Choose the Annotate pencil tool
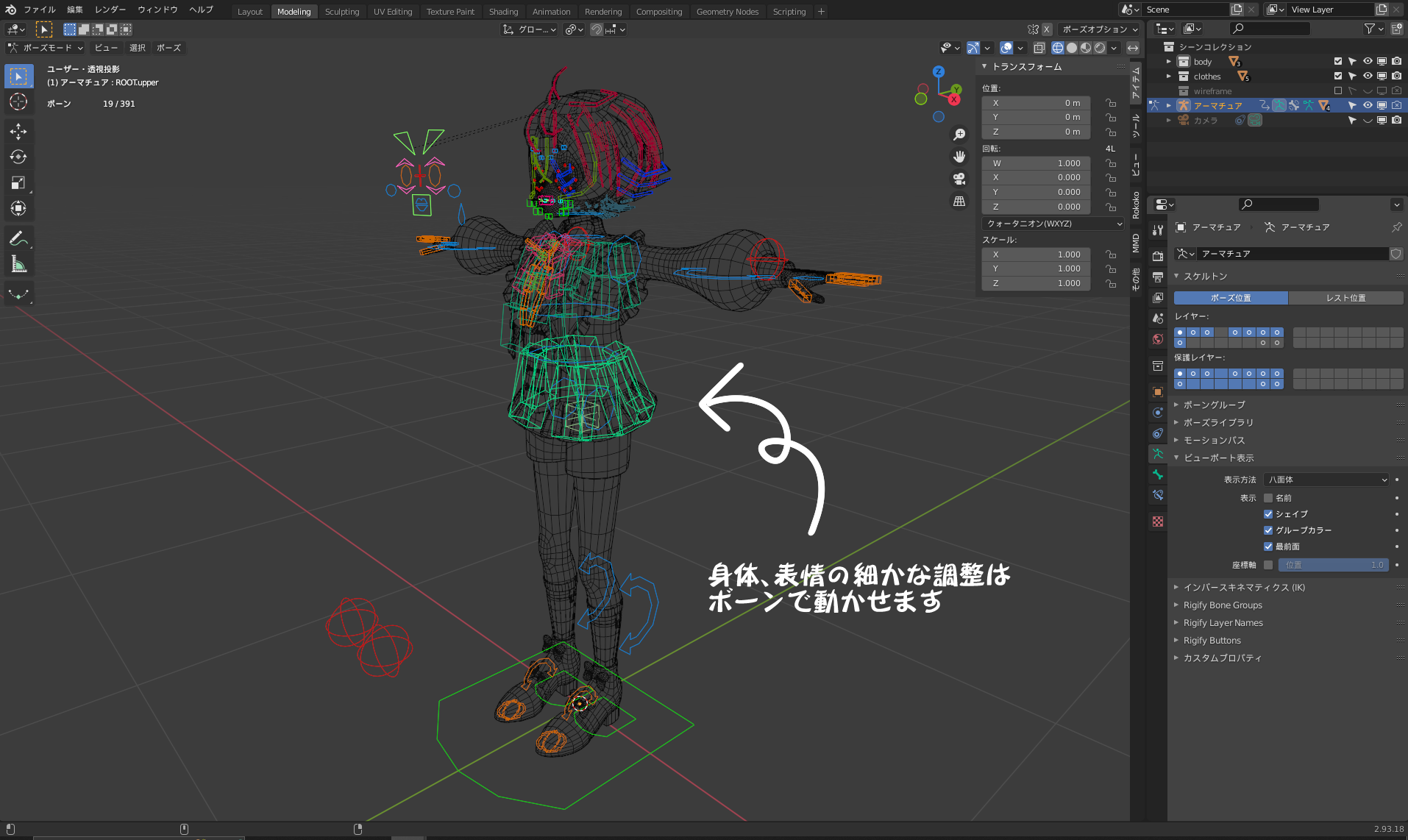This screenshot has width=1408, height=840. pos(18,239)
